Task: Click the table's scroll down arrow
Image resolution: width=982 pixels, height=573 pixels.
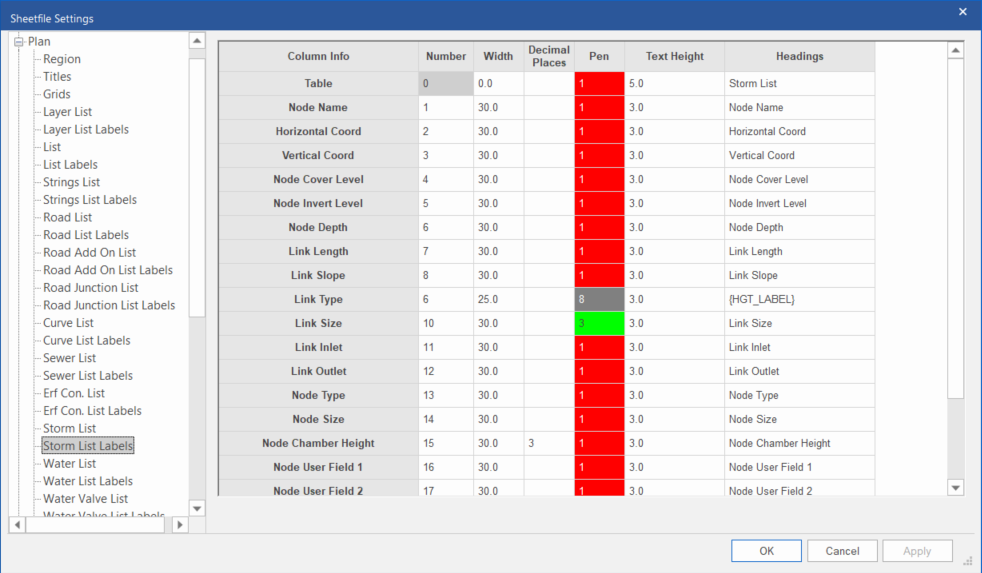Action: 955,487
